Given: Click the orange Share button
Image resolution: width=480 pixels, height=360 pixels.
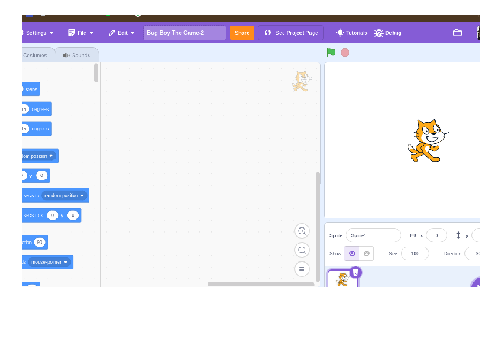Looking at the screenshot, I should coord(242,33).
